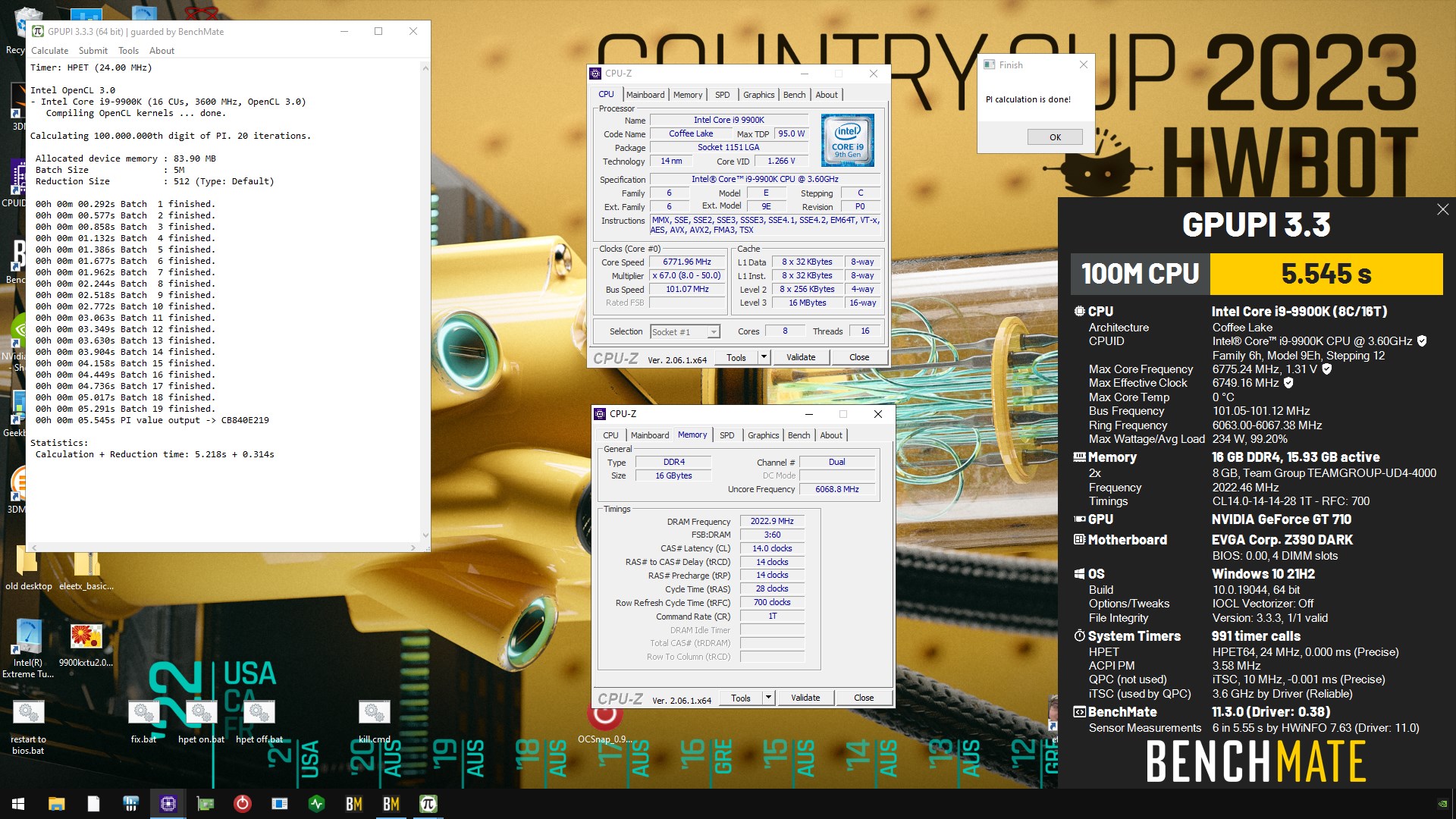The height and width of the screenshot is (819, 1456).
Task: Open the Windows Start menu
Action: [x=18, y=804]
